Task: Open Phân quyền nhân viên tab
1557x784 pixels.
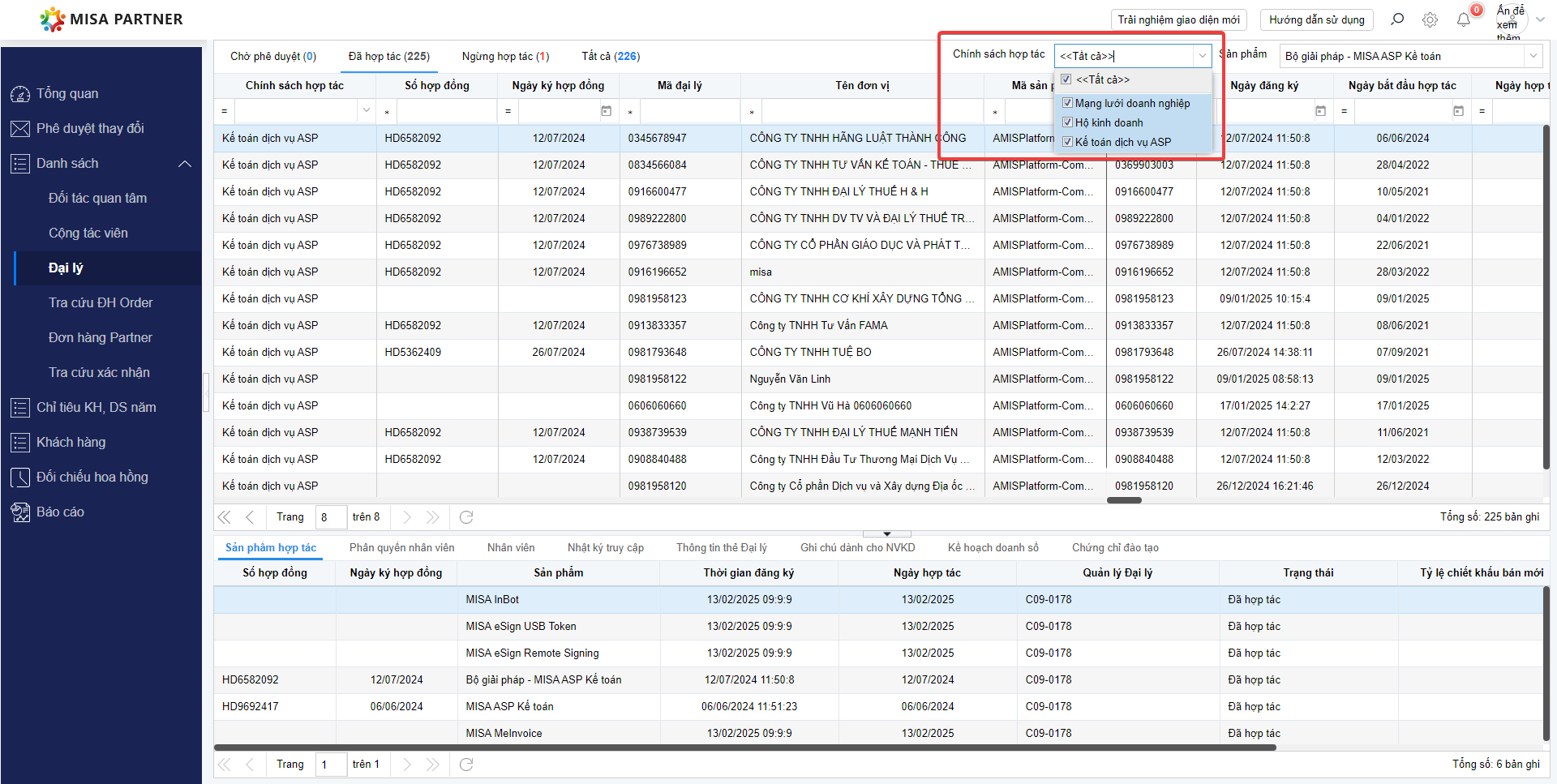Action: pyautogui.click(x=401, y=548)
